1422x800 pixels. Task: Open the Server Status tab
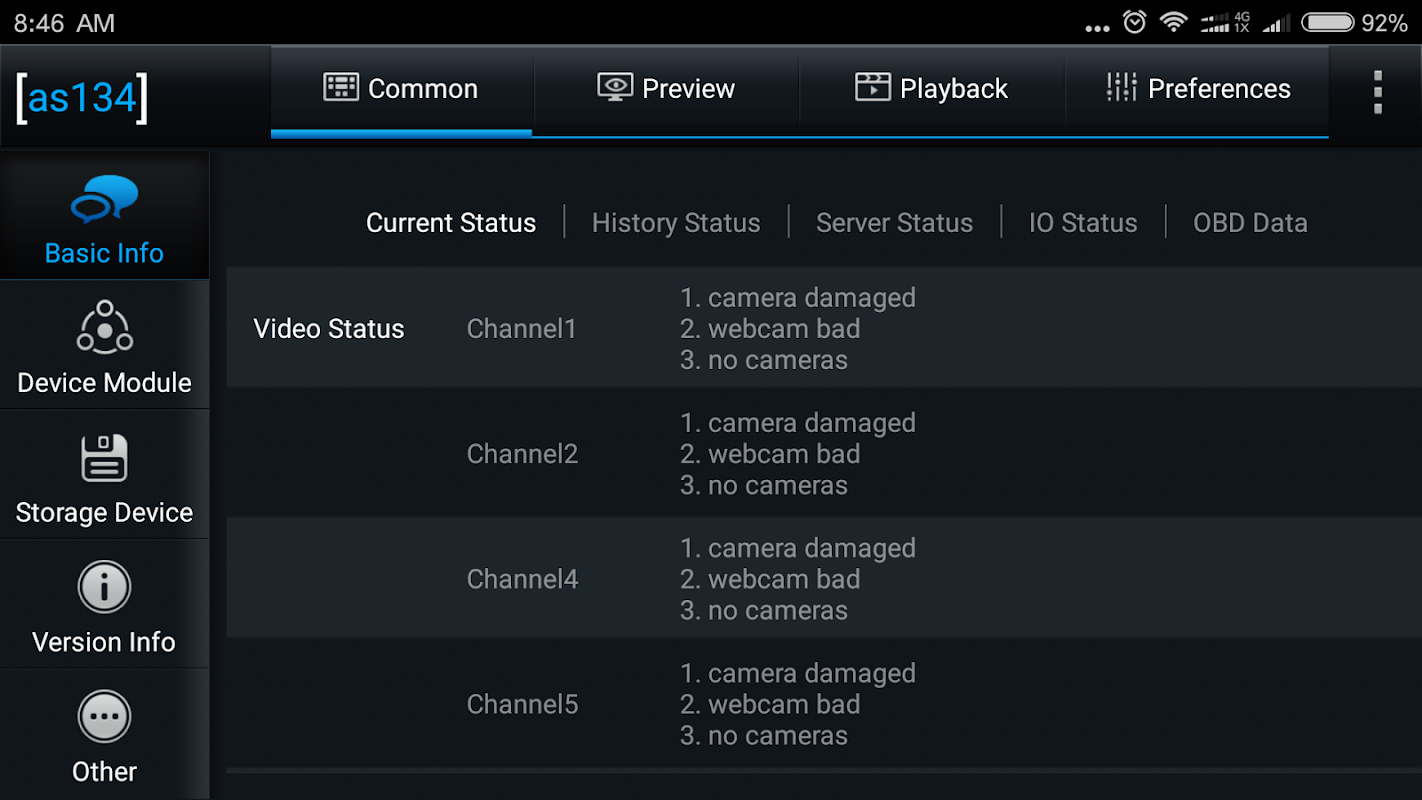pos(894,223)
